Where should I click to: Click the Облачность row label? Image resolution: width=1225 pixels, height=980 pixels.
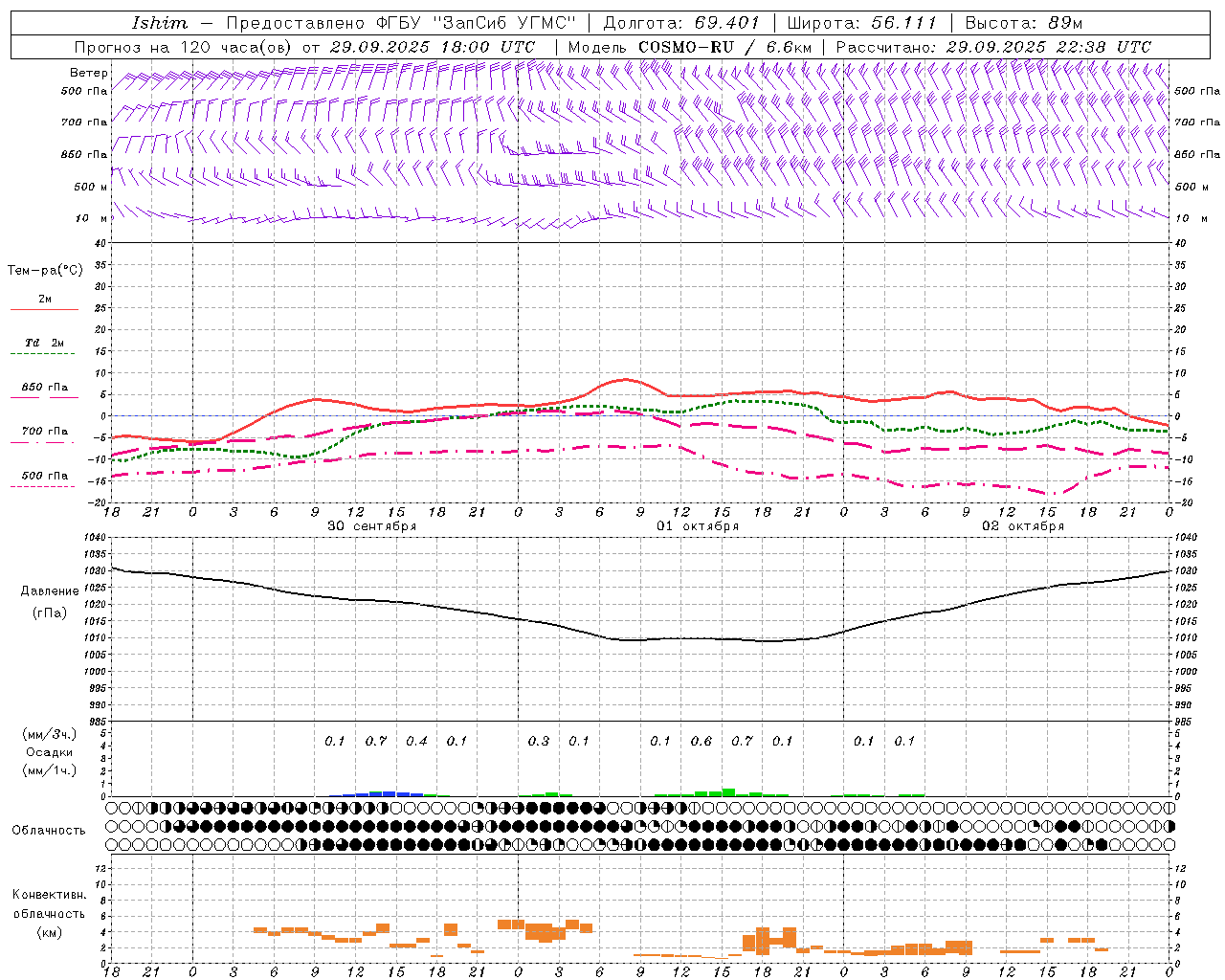[49, 831]
